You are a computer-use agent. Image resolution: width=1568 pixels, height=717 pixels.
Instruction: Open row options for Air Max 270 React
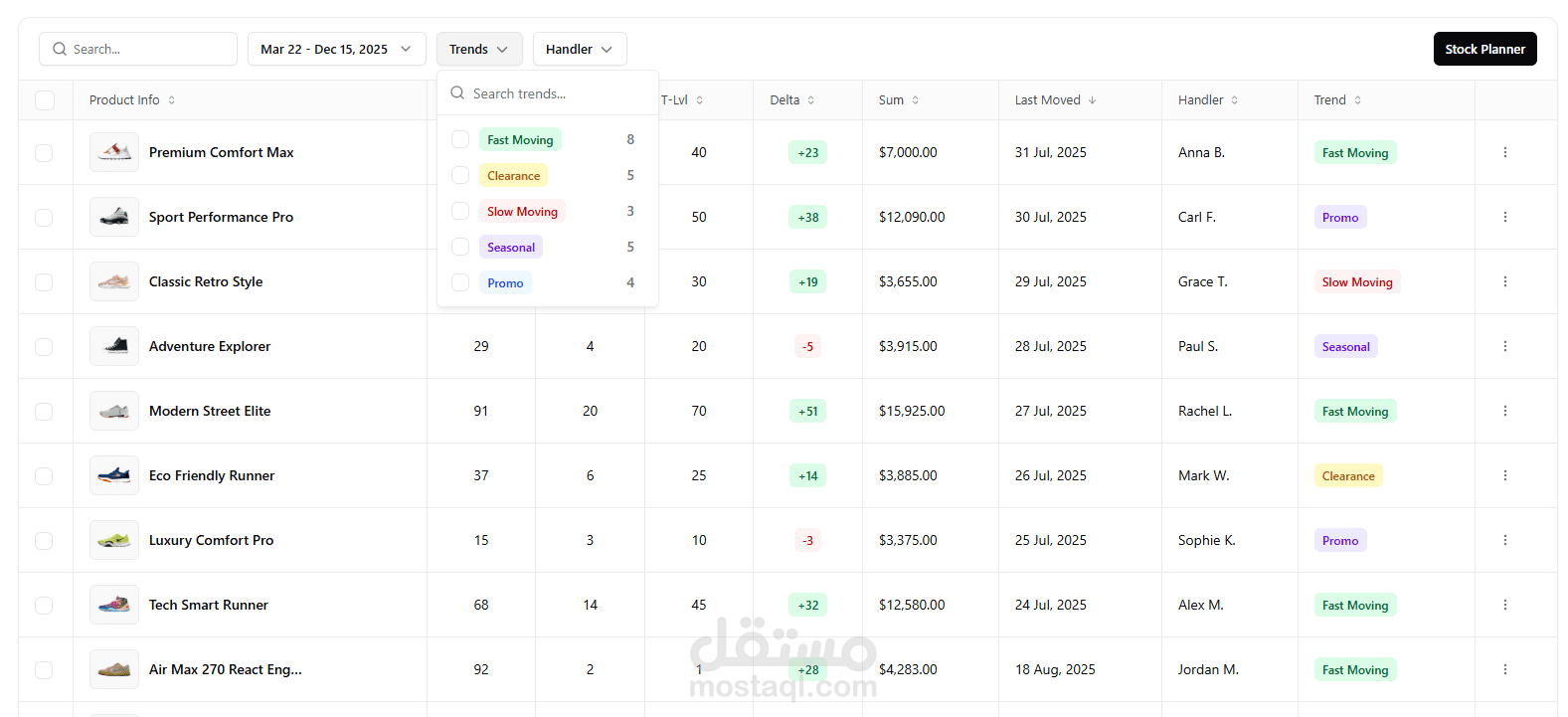[1504, 669]
